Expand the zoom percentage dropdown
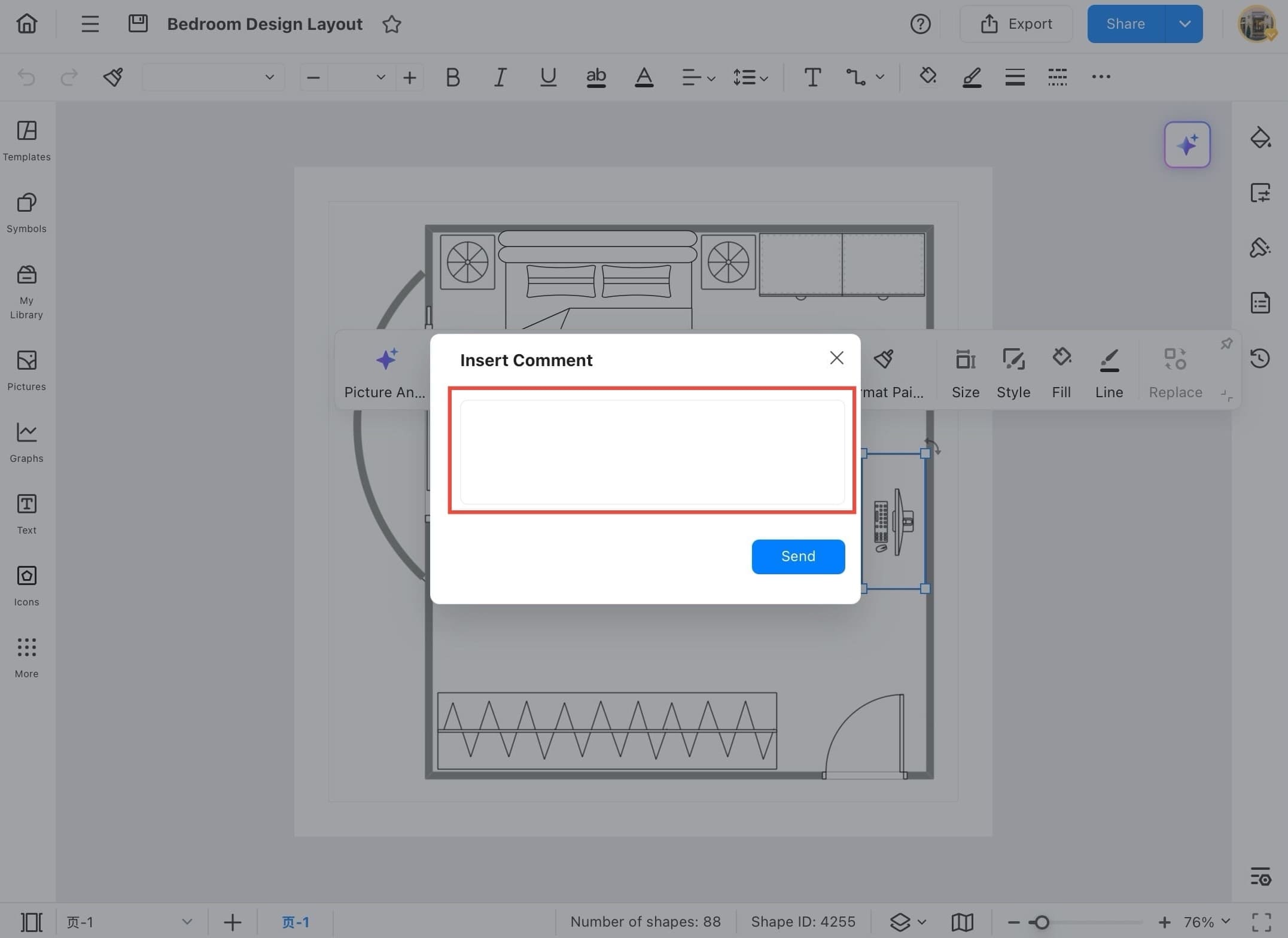The width and height of the screenshot is (1288, 938). pyautogui.click(x=1204, y=922)
